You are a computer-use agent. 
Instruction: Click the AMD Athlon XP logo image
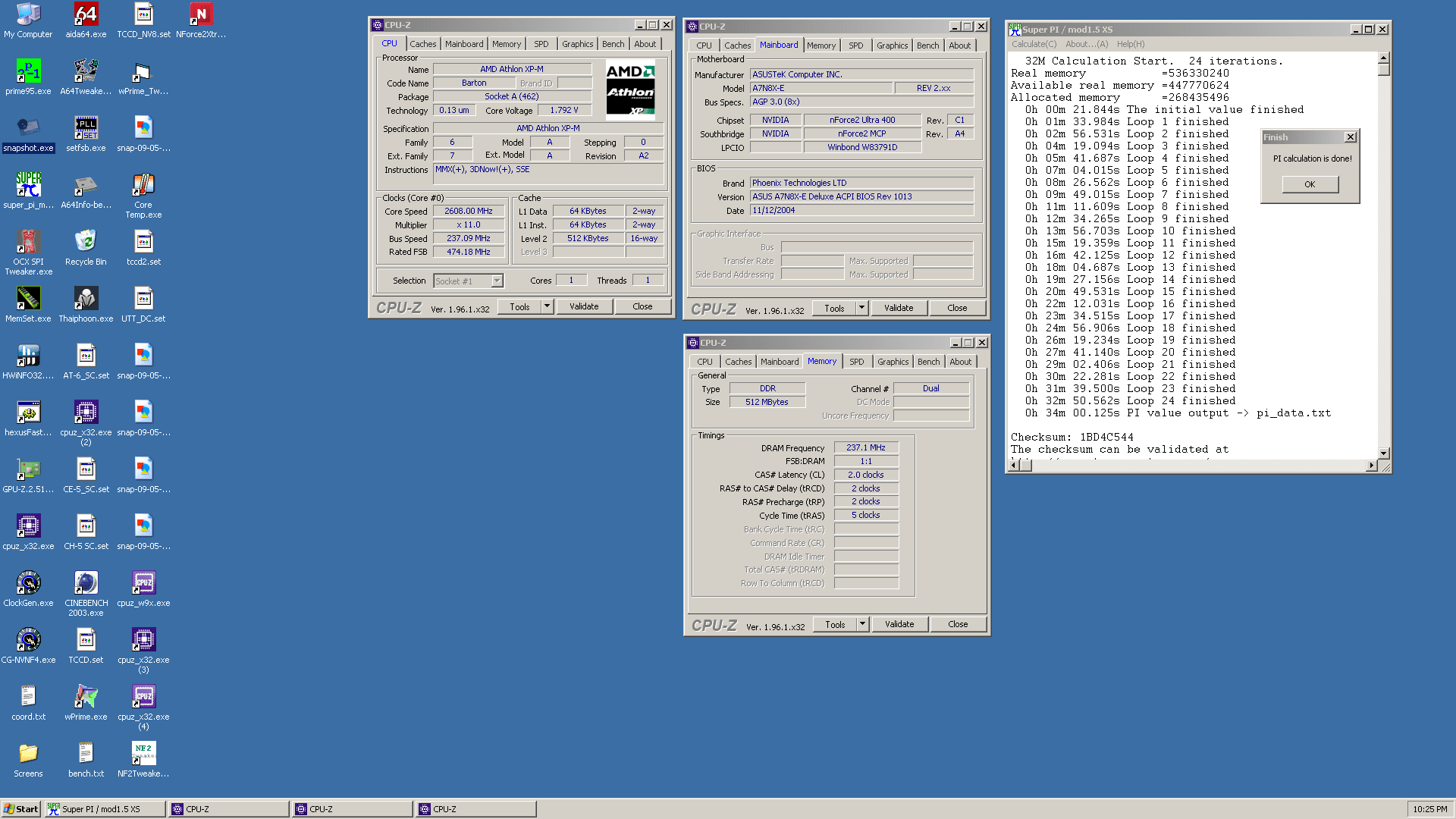pyautogui.click(x=630, y=90)
